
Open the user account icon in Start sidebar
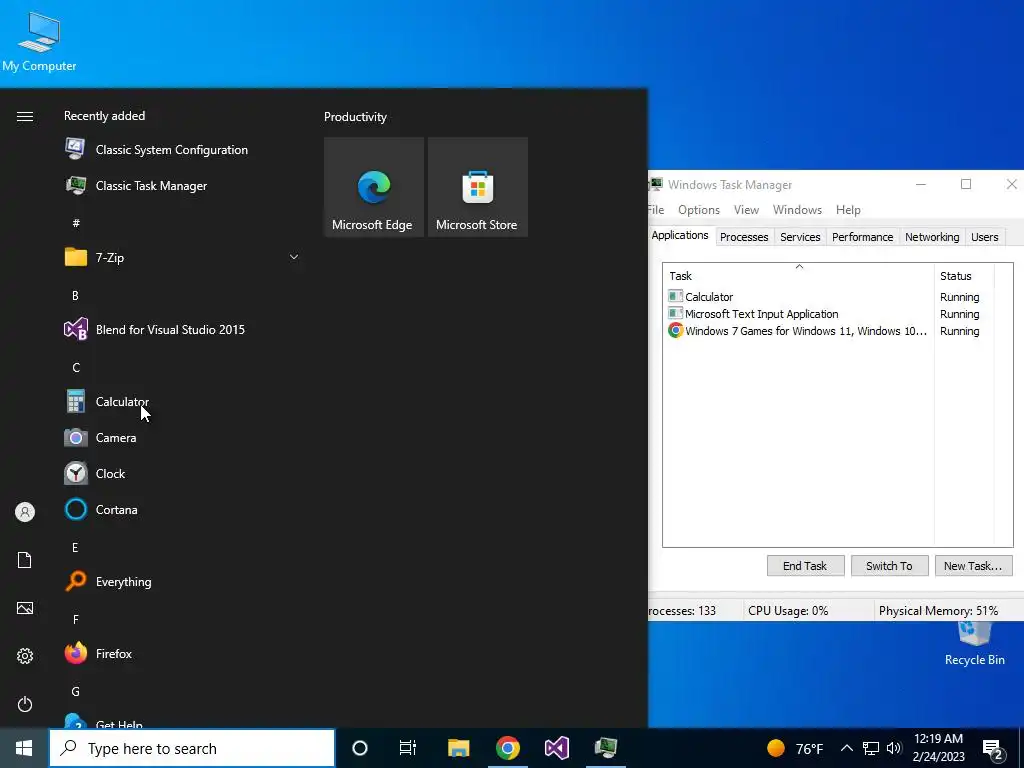(x=25, y=512)
